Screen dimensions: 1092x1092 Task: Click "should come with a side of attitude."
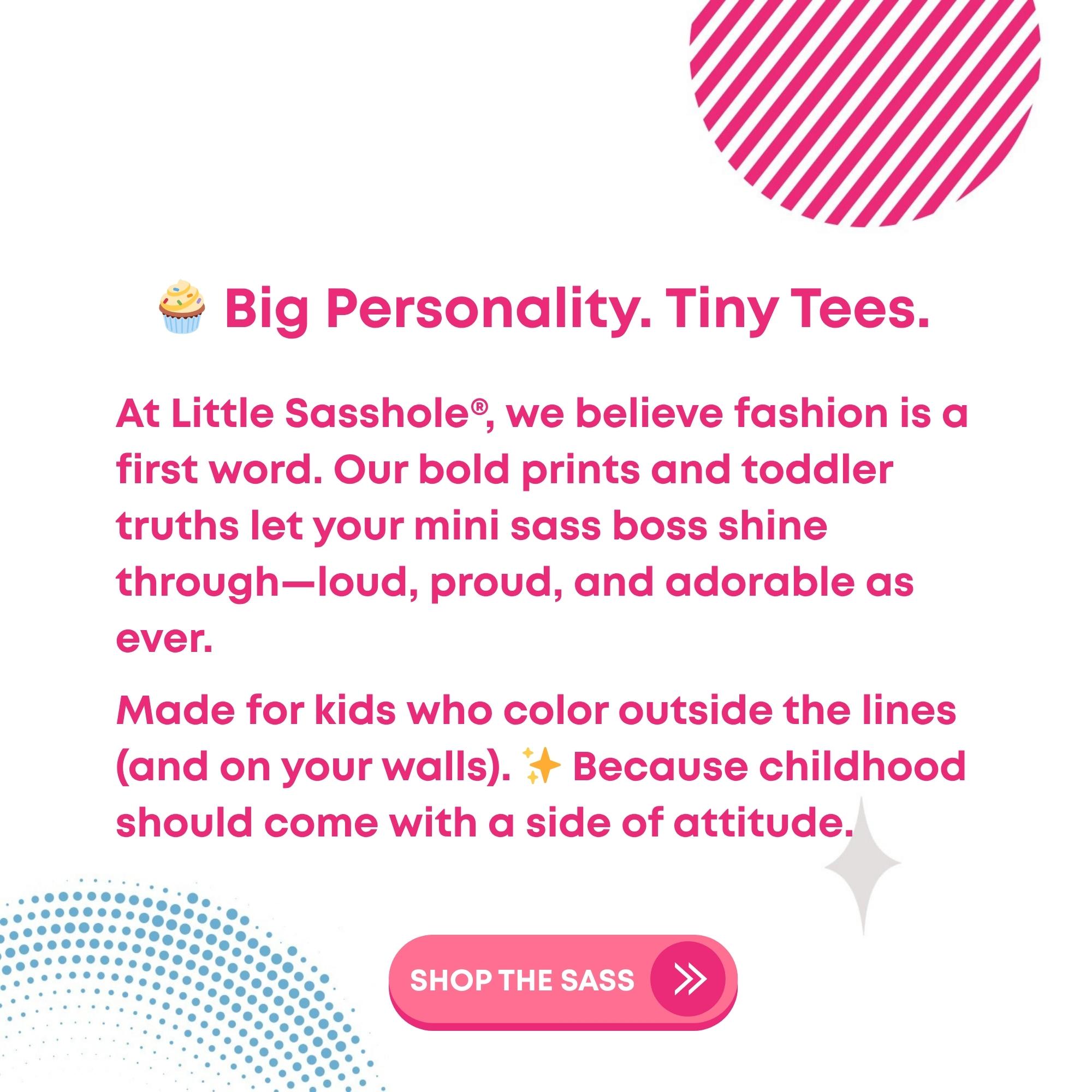pyautogui.click(x=484, y=822)
